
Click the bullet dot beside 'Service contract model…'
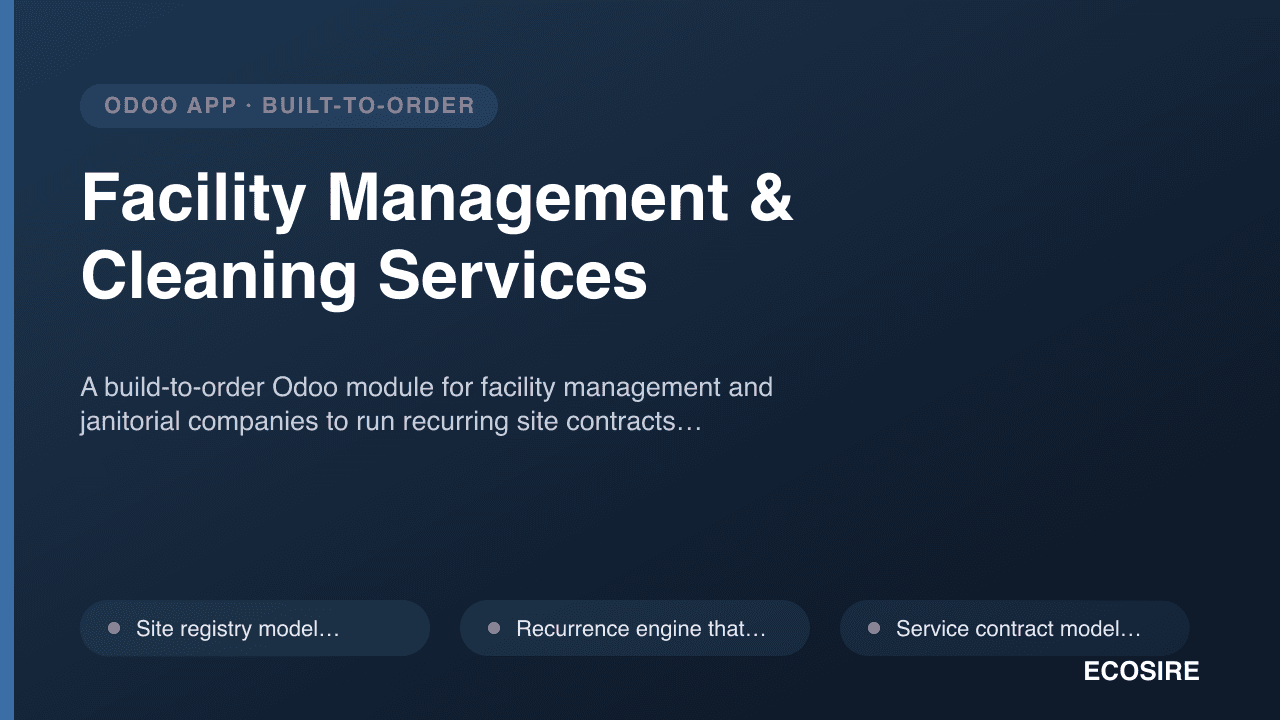(874, 628)
